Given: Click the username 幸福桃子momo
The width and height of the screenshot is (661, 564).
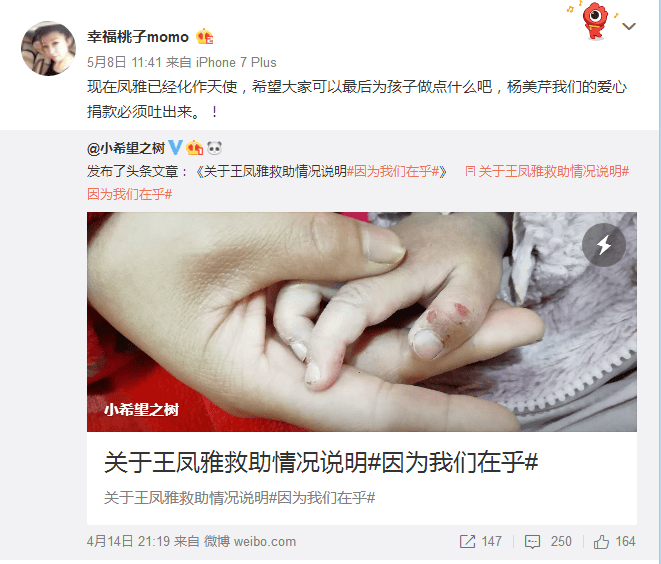Looking at the screenshot, I should pos(138,37).
